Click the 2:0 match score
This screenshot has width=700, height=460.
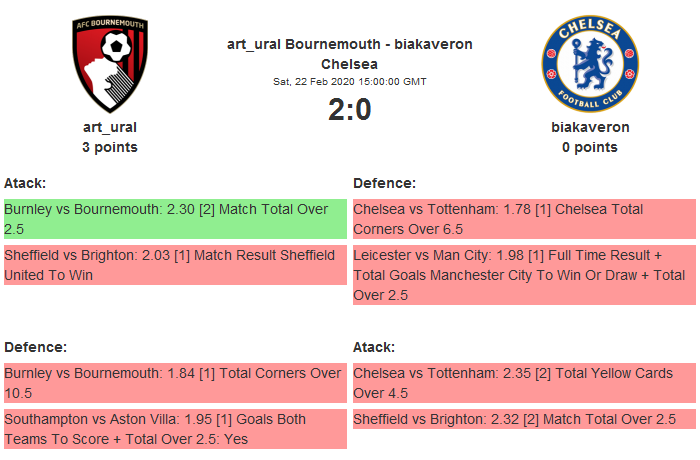click(350, 110)
